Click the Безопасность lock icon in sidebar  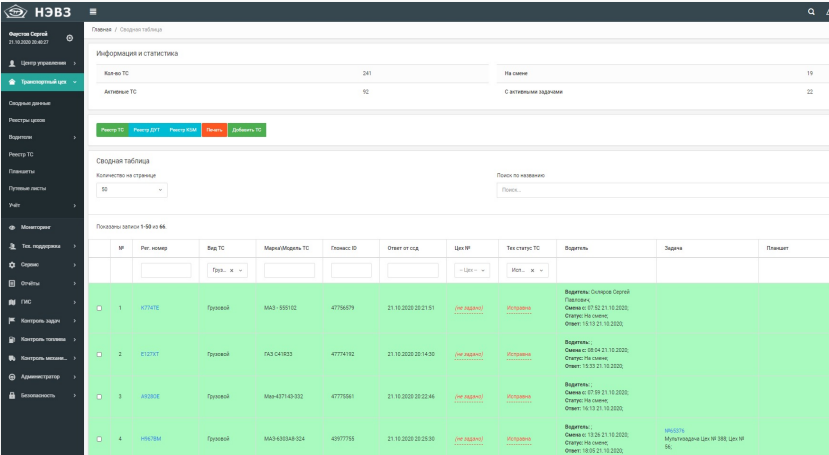12,395
